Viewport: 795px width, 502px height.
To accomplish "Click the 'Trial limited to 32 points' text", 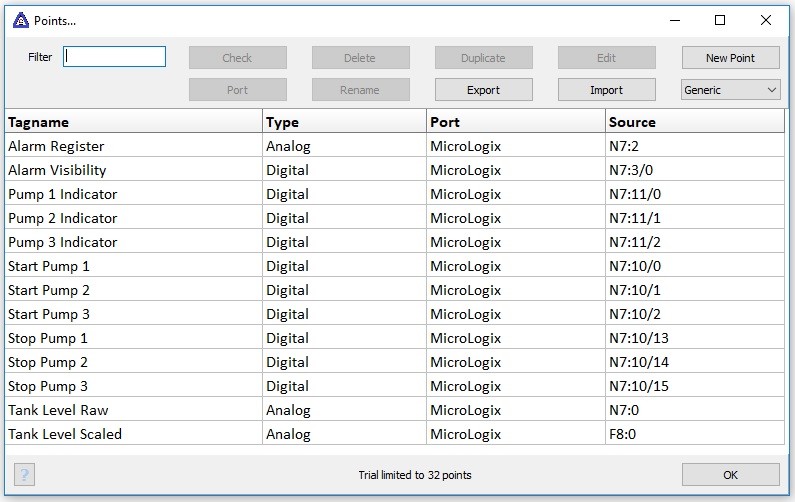I will click(x=415, y=475).
